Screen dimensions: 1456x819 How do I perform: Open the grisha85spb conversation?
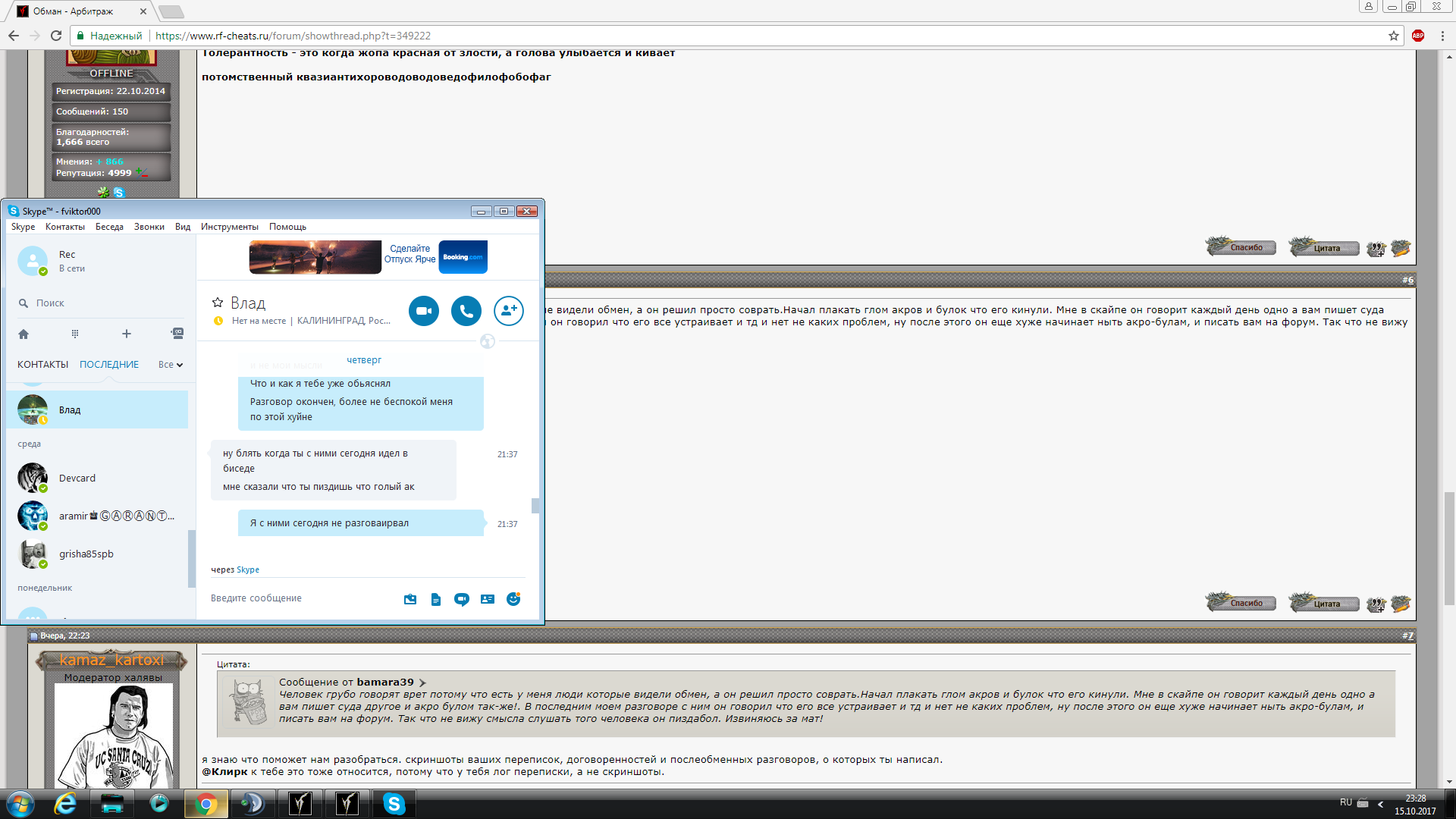[x=97, y=554]
